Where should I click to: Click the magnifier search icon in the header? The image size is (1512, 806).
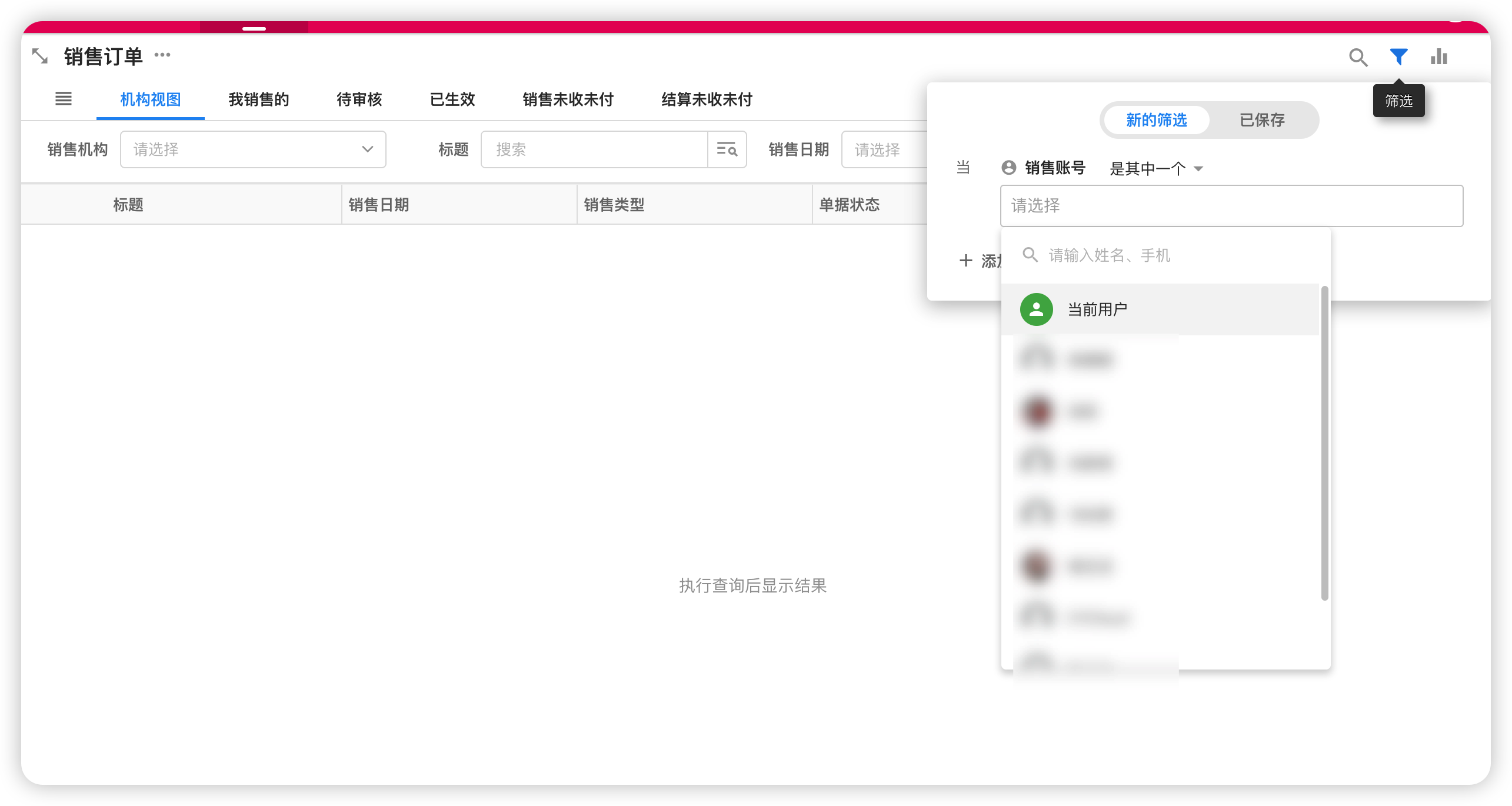[x=1358, y=57]
